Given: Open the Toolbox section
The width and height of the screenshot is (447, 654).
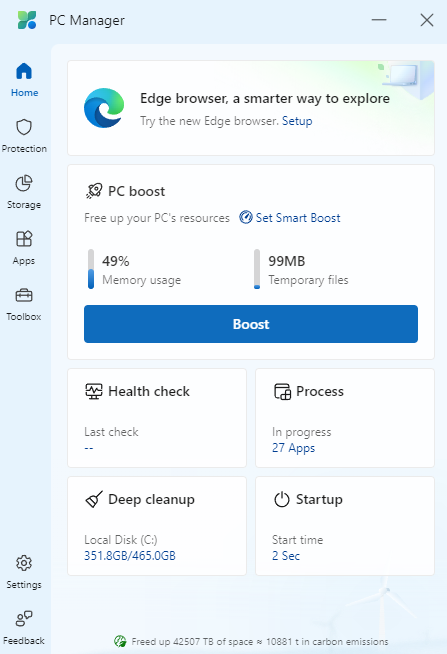Looking at the screenshot, I should click(24, 304).
